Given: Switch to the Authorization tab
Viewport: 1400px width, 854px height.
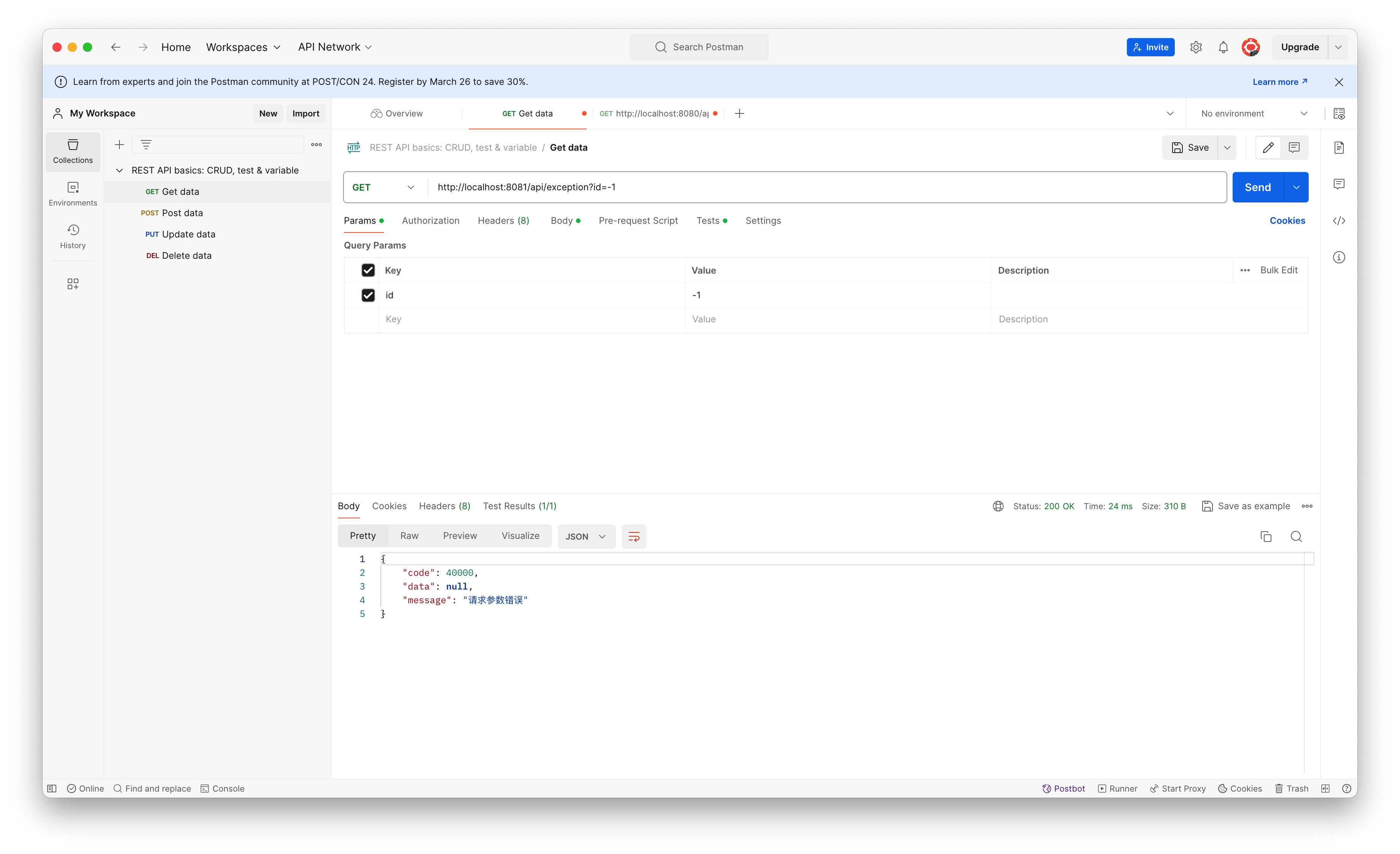Looking at the screenshot, I should (x=431, y=220).
